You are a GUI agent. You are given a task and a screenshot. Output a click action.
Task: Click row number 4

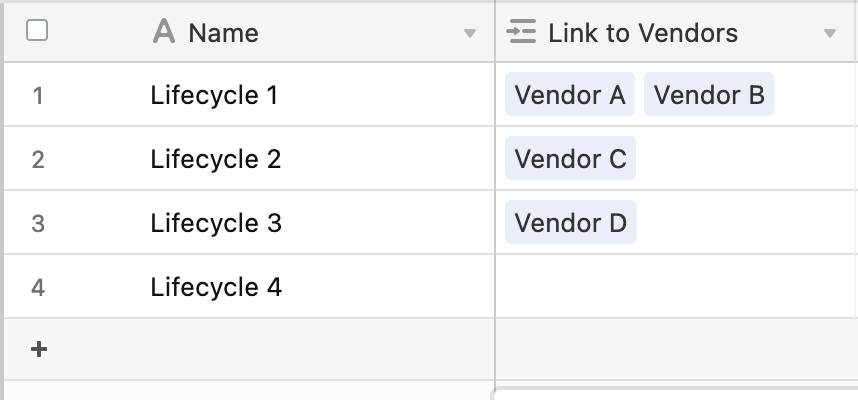tap(38, 288)
